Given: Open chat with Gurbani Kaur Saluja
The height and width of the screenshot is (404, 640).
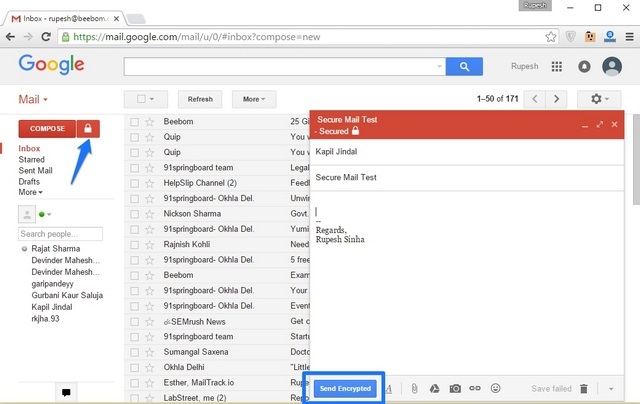Looking at the screenshot, I should (x=67, y=295).
